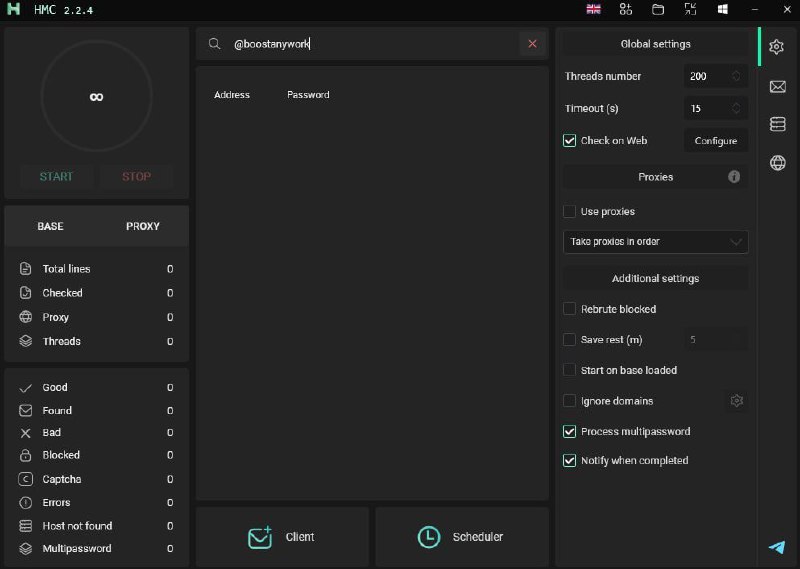Adjust the Threads number stepper arrows
This screenshot has width=800, height=569.
[x=736, y=76]
